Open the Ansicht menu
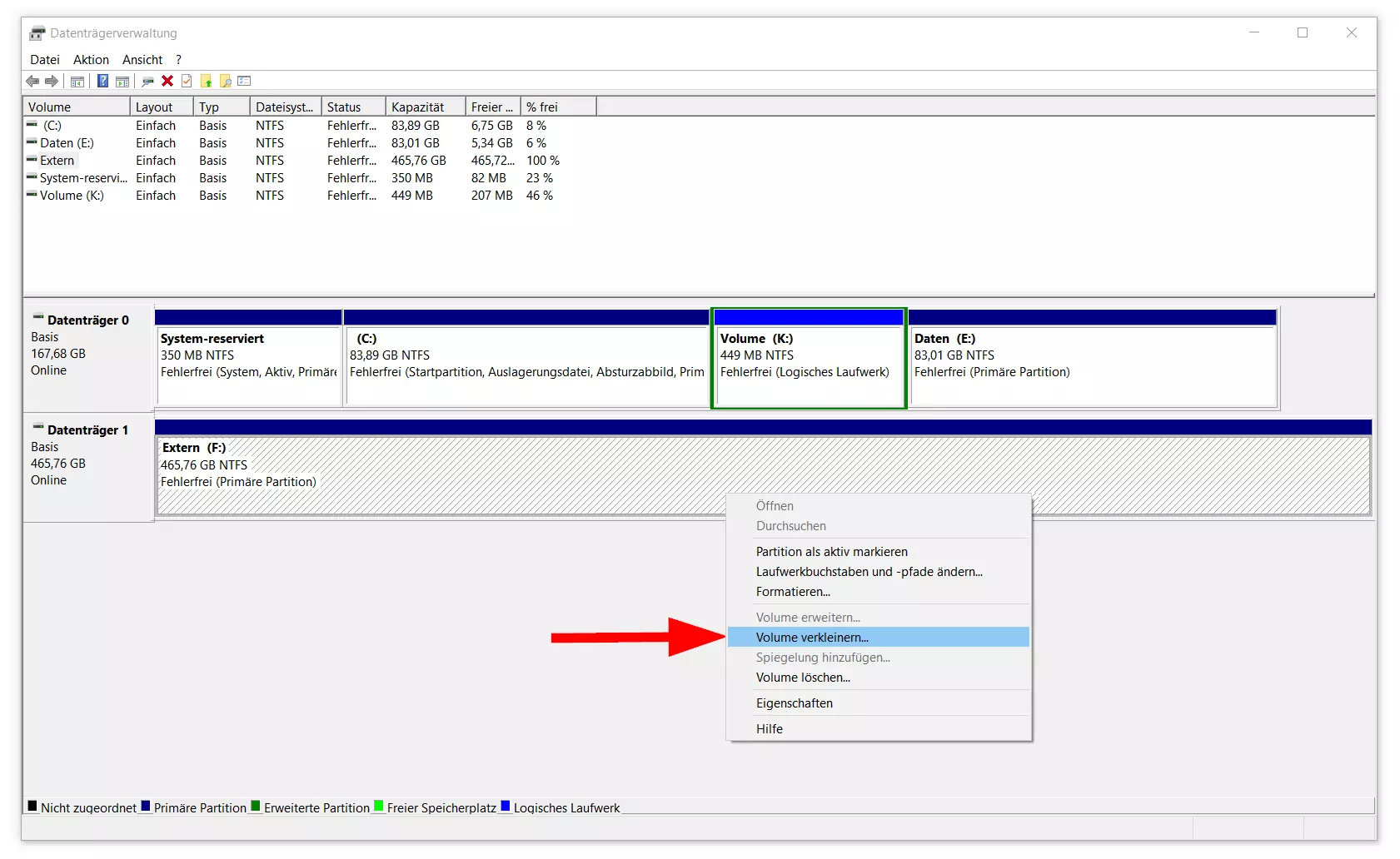This screenshot has height=859, width=1400. [142, 60]
